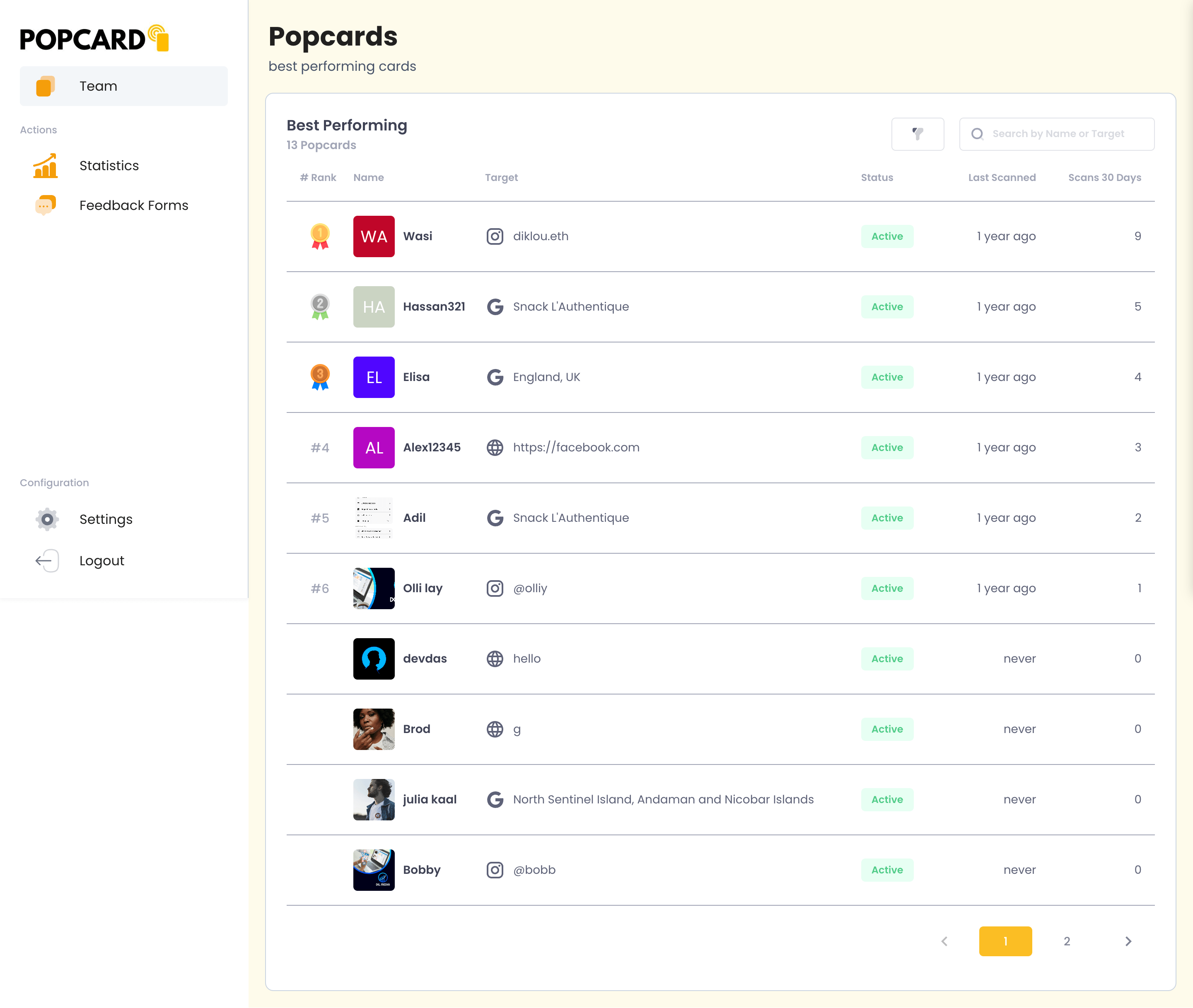Click Adil's avatar thumbnail

tap(373, 518)
